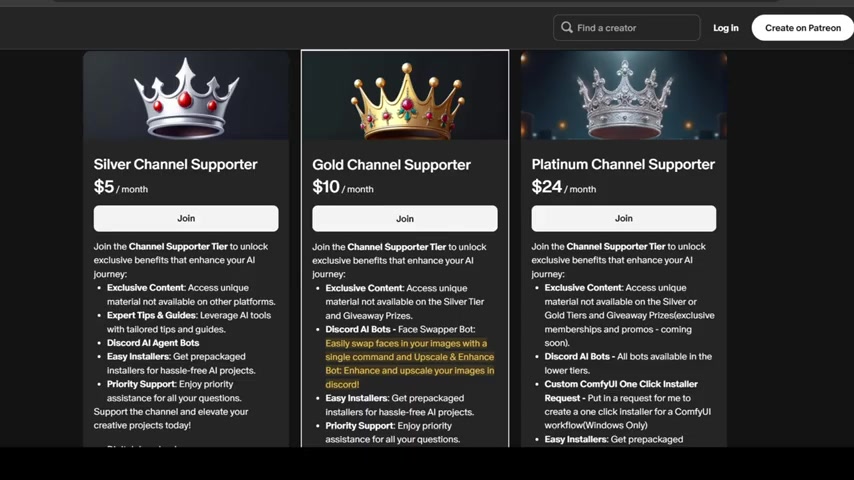Click the search magnifier icon
This screenshot has height=480, width=854.
(566, 27)
